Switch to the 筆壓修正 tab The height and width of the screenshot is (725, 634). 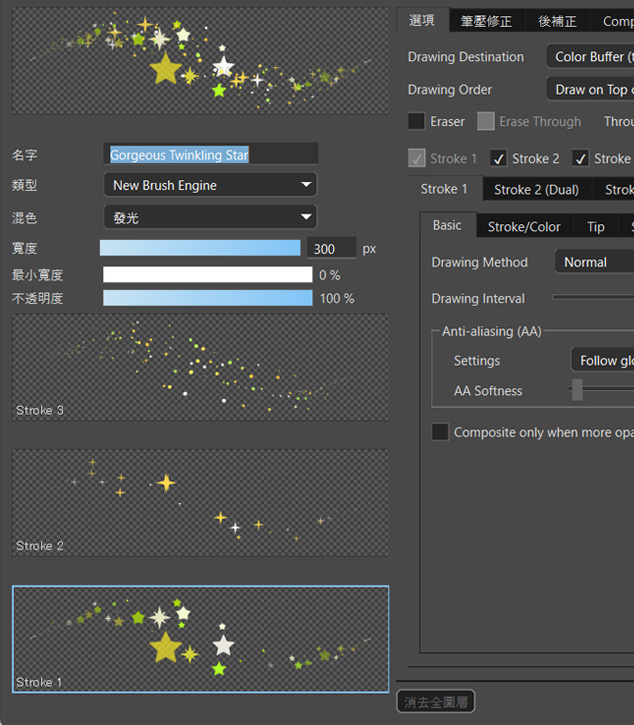(x=486, y=21)
